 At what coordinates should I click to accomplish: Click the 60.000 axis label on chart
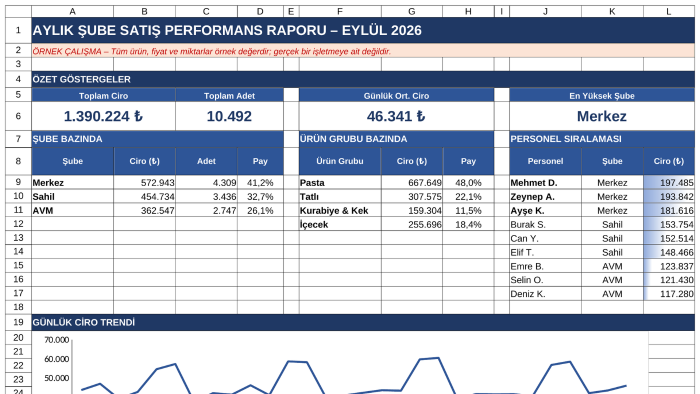(57, 359)
